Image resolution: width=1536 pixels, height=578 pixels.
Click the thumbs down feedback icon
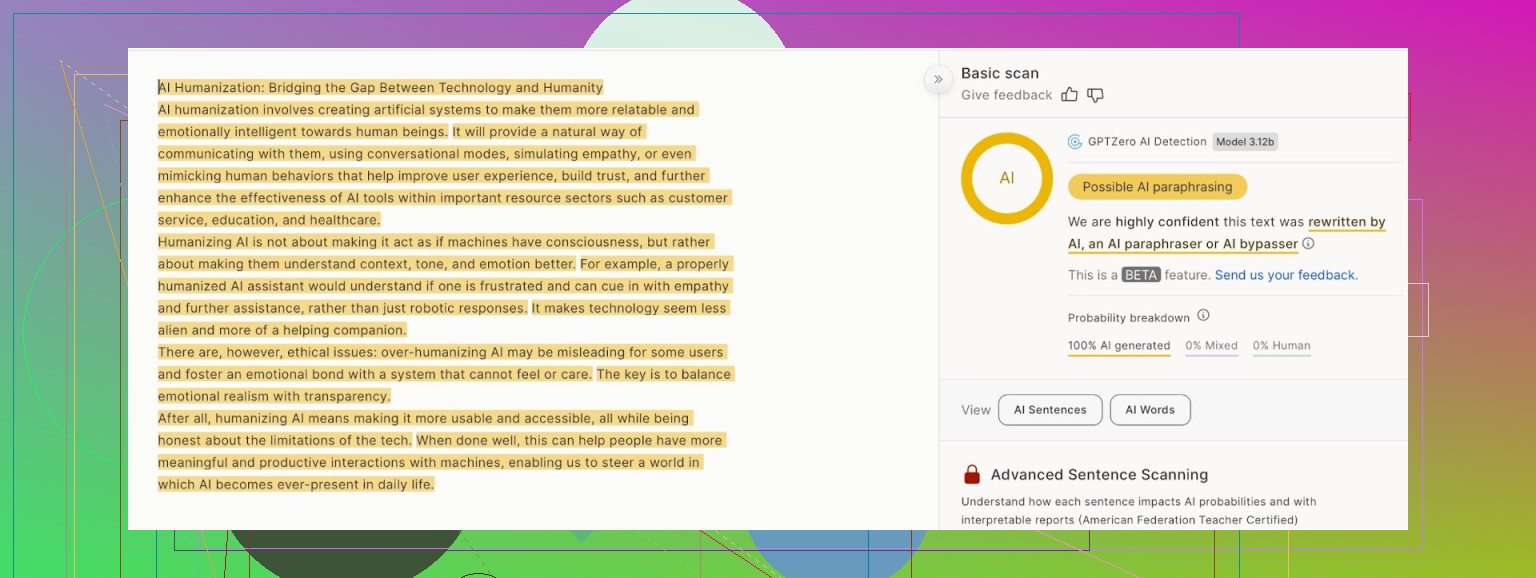(1095, 95)
